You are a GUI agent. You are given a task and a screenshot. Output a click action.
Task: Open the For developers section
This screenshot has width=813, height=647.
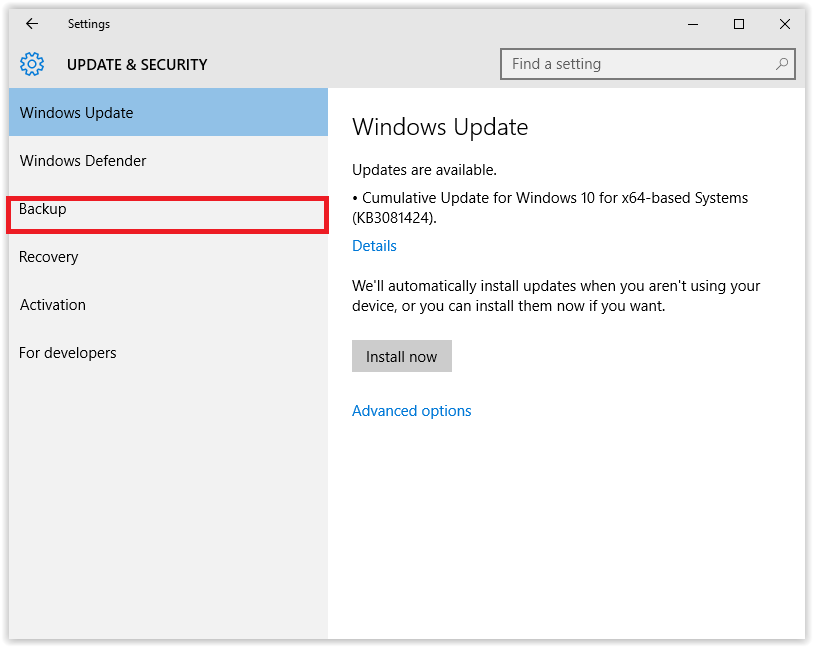point(169,353)
